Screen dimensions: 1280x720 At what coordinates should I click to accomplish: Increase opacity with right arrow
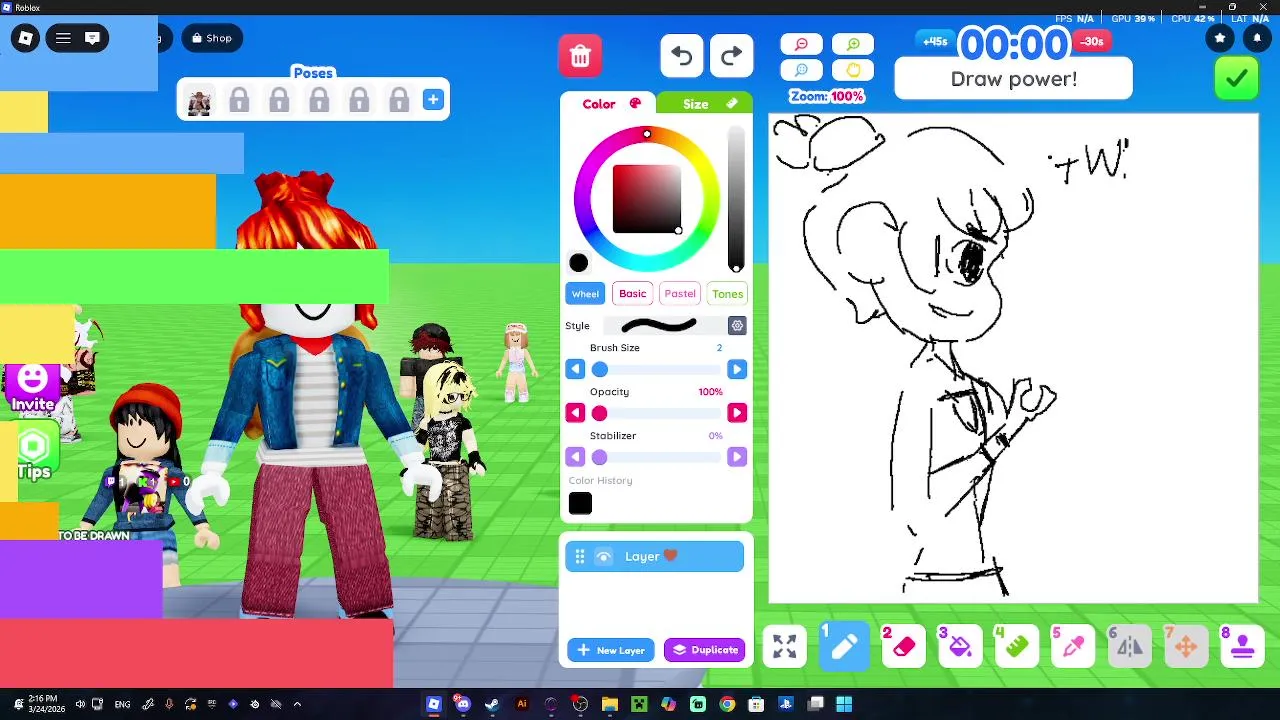(x=737, y=413)
